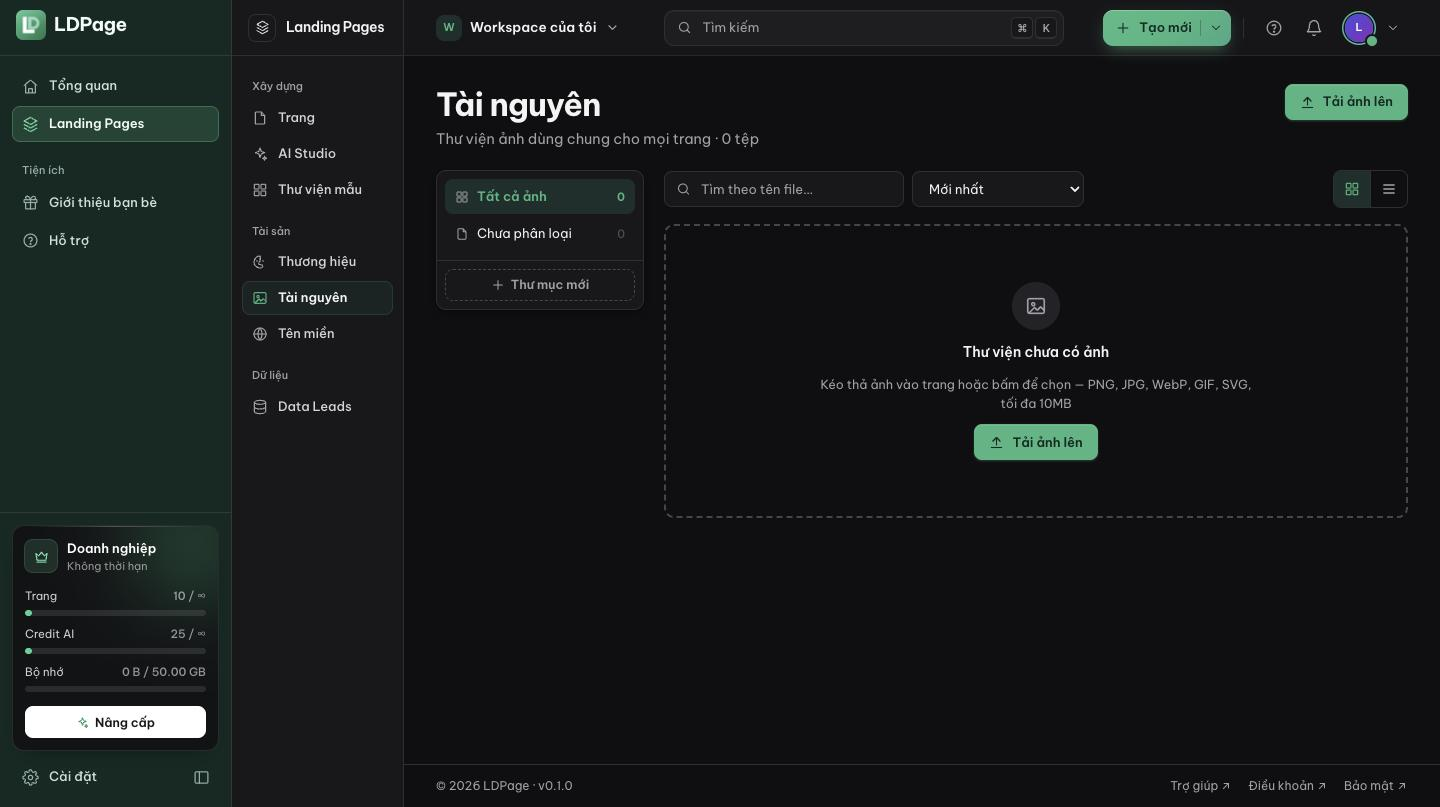Image resolution: width=1440 pixels, height=807 pixels.
Task: Expand the Workspace của tôi switcher
Action: click(528, 28)
